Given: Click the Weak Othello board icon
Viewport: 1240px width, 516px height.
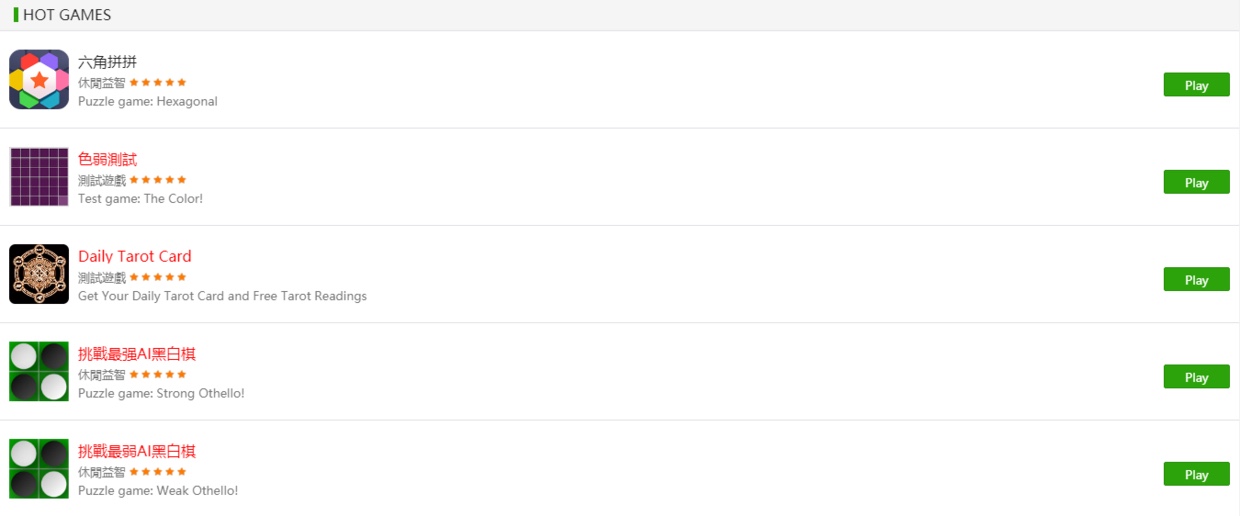Looking at the screenshot, I should [39, 468].
